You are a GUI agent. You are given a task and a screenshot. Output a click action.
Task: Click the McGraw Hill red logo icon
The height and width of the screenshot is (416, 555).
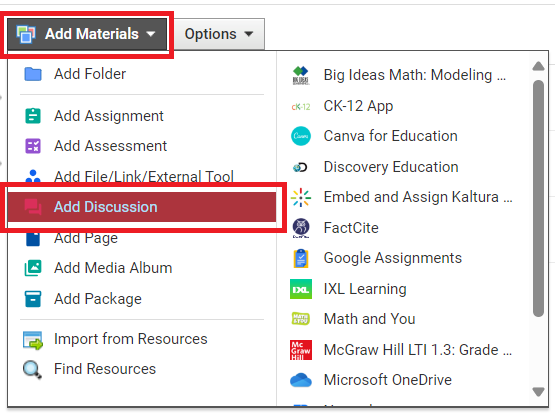301,350
